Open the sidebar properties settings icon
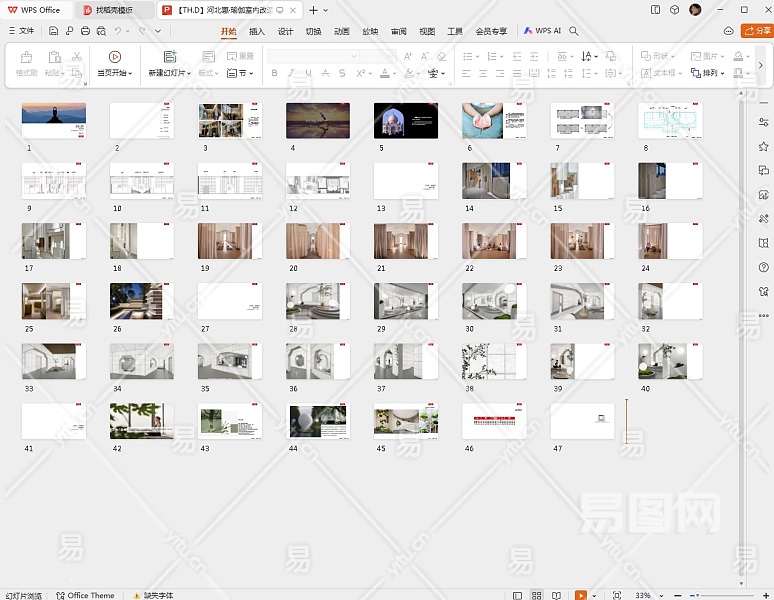 763,122
